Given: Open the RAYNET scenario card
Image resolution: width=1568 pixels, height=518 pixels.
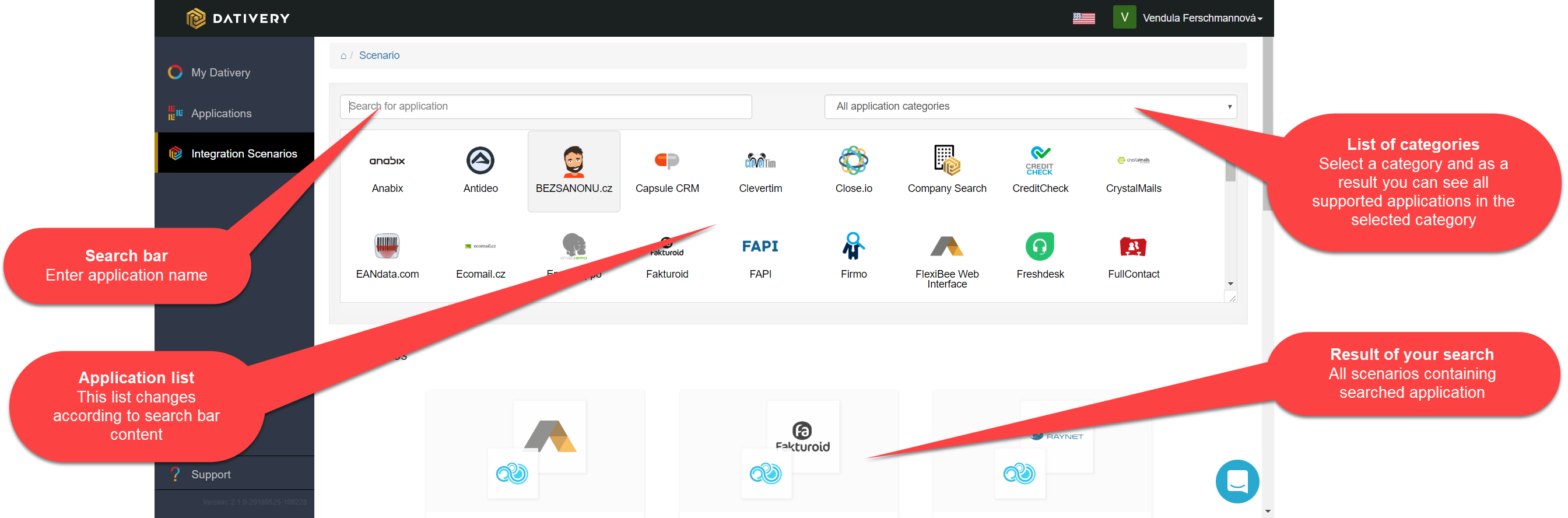Looking at the screenshot, I should click(x=1041, y=453).
